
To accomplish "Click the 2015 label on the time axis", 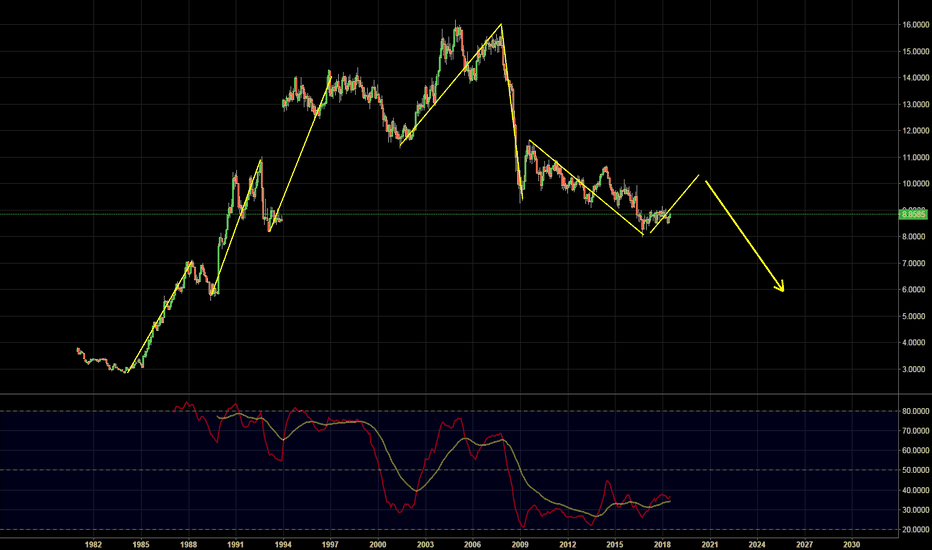I will click(x=615, y=544).
